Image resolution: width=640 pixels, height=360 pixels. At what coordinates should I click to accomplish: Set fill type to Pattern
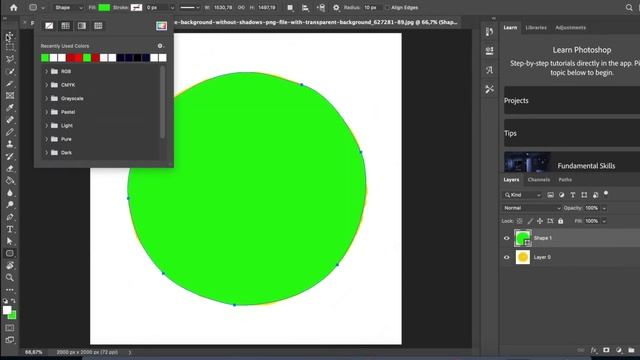[98, 26]
